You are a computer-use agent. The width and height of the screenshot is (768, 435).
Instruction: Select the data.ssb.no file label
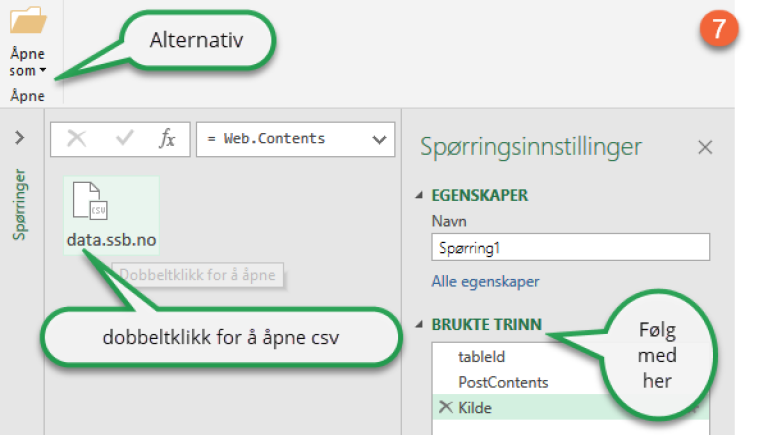click(x=112, y=240)
